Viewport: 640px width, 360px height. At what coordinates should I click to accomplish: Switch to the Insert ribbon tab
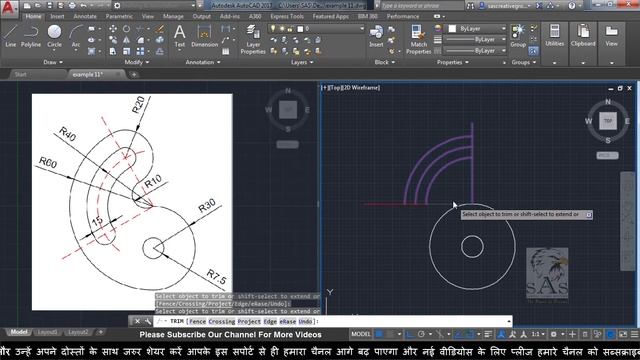(x=57, y=16)
